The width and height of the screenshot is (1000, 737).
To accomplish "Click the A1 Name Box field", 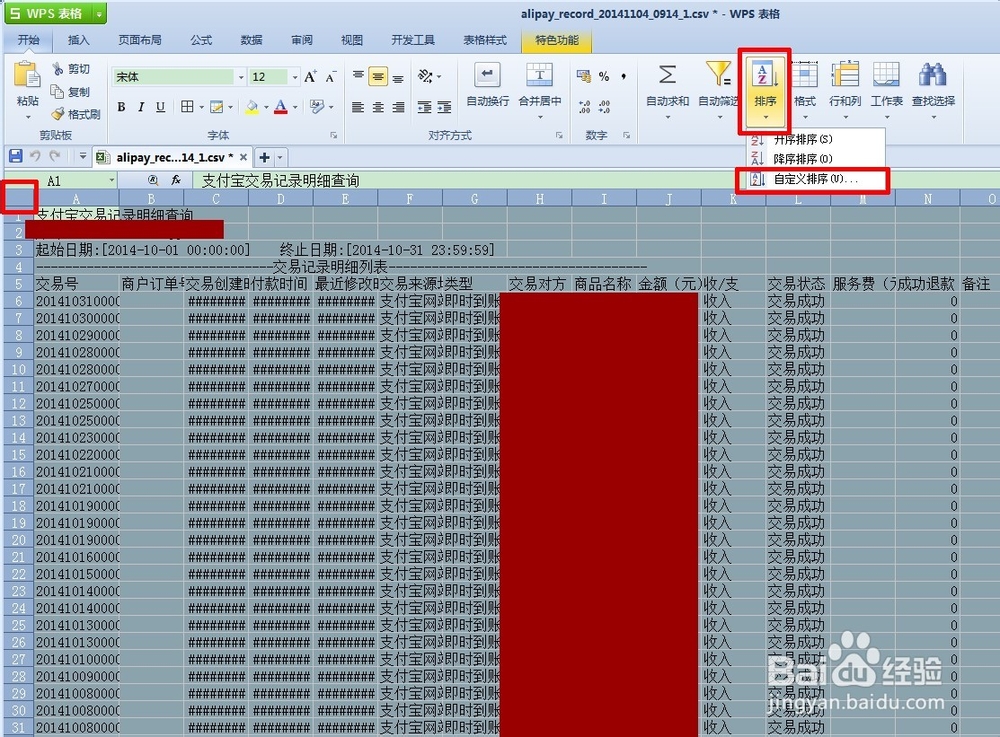I will (x=60, y=181).
